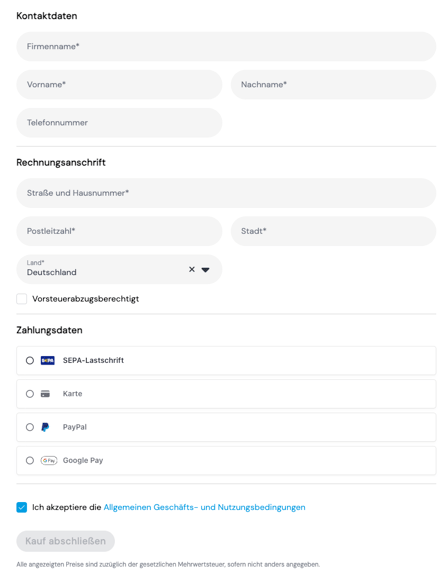Focus the Firmenname input field
Viewport: 440px width, 583px height.
[x=226, y=46]
